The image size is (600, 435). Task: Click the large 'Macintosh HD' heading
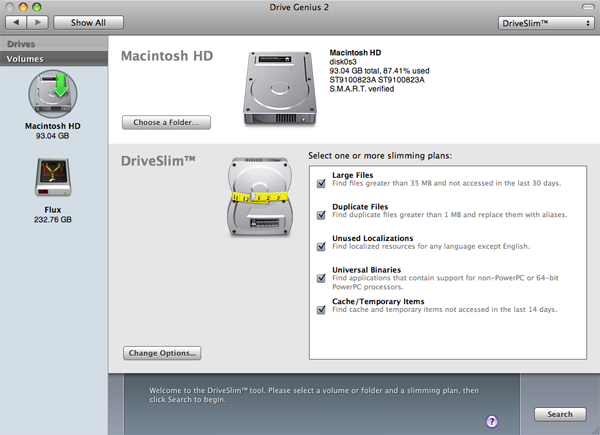click(x=167, y=56)
